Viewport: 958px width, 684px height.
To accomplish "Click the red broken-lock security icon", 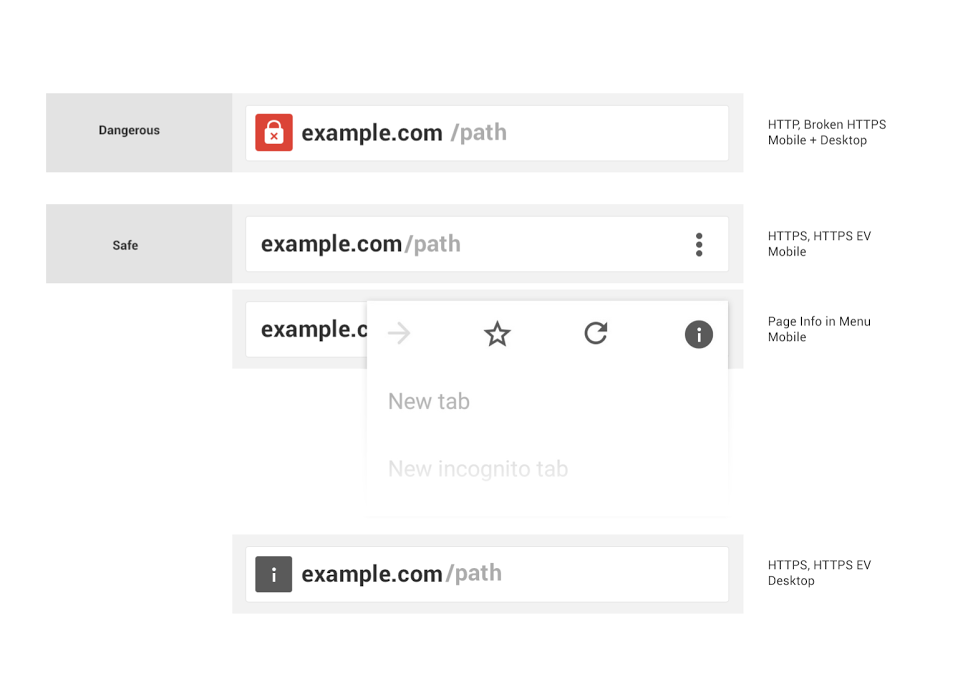I will [x=274, y=133].
